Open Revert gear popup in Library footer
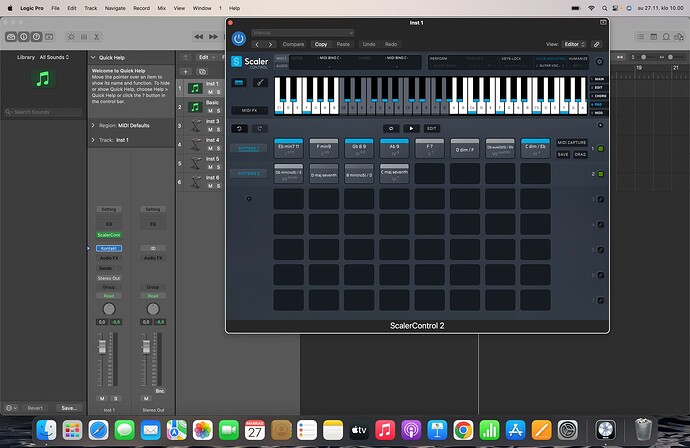 (11, 408)
